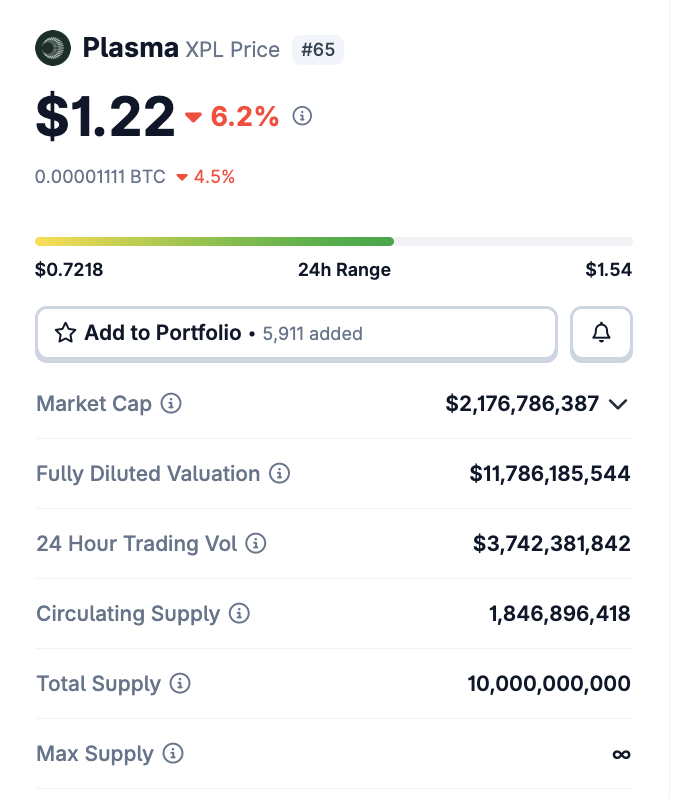Click the Plasma coin name heading
The height and width of the screenshot is (798, 676).
[x=130, y=47]
